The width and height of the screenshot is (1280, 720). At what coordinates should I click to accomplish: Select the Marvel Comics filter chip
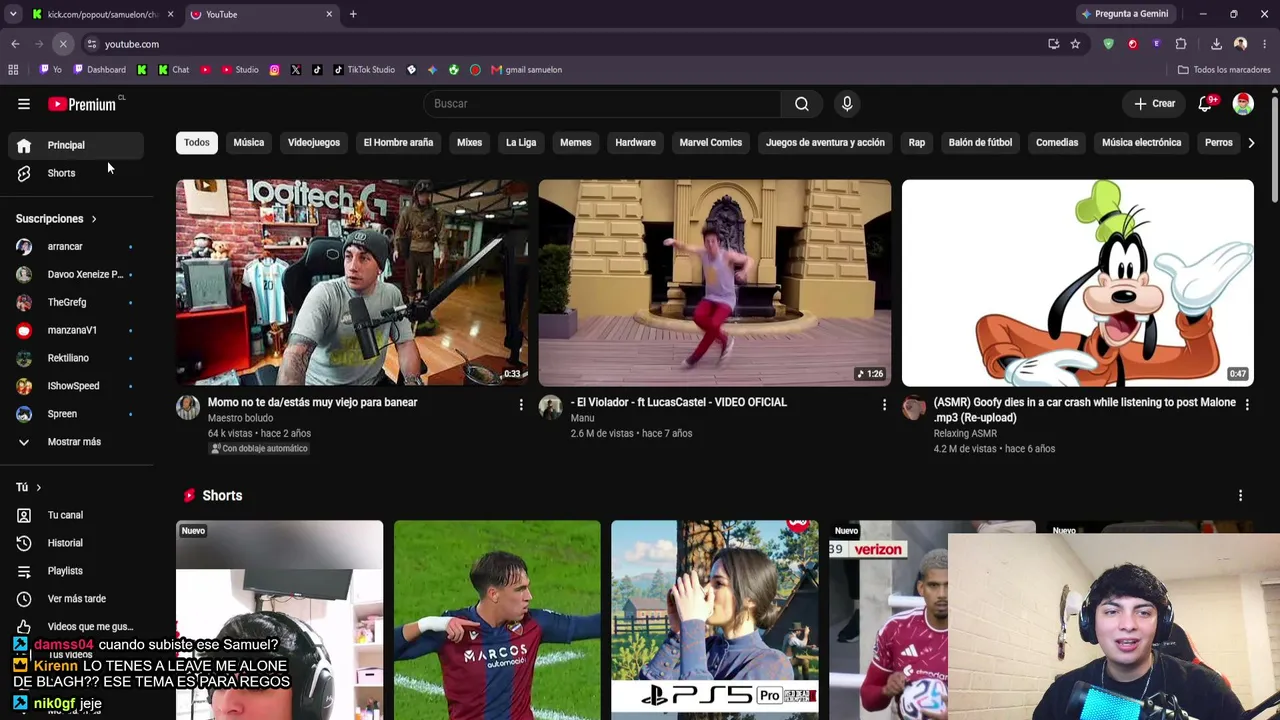tap(711, 143)
